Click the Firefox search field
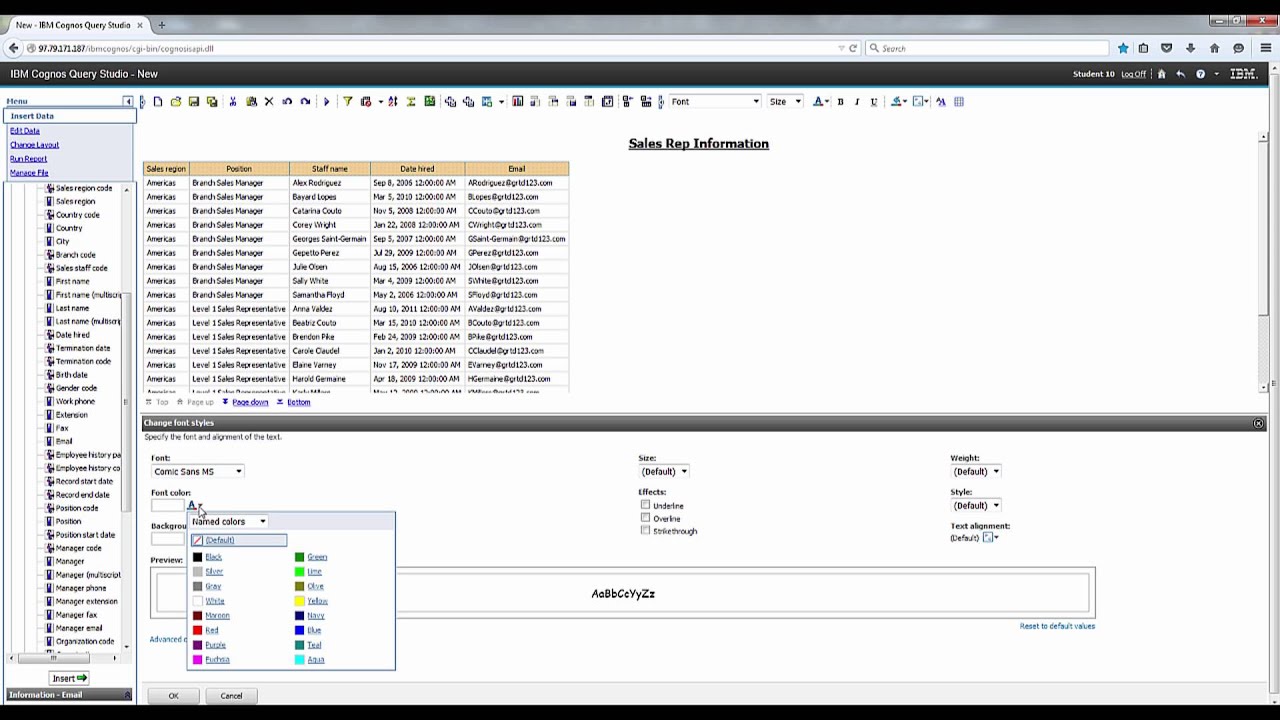Screen dimensions: 1280x720 pos(987,48)
